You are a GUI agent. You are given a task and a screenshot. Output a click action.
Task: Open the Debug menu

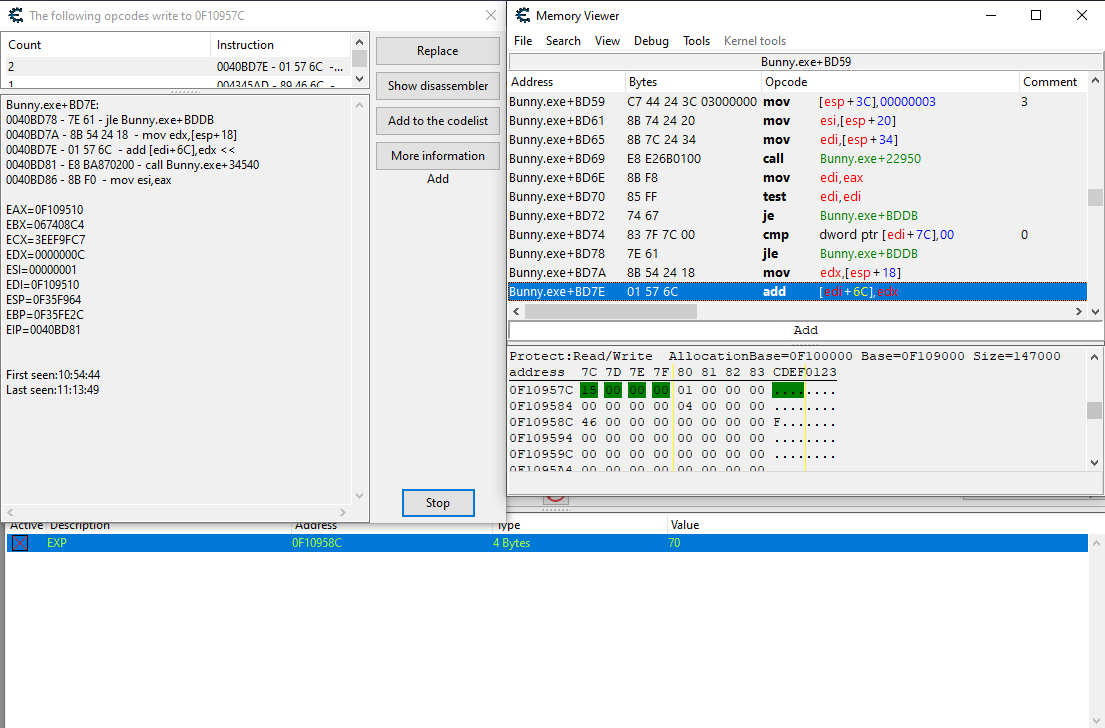click(x=651, y=41)
